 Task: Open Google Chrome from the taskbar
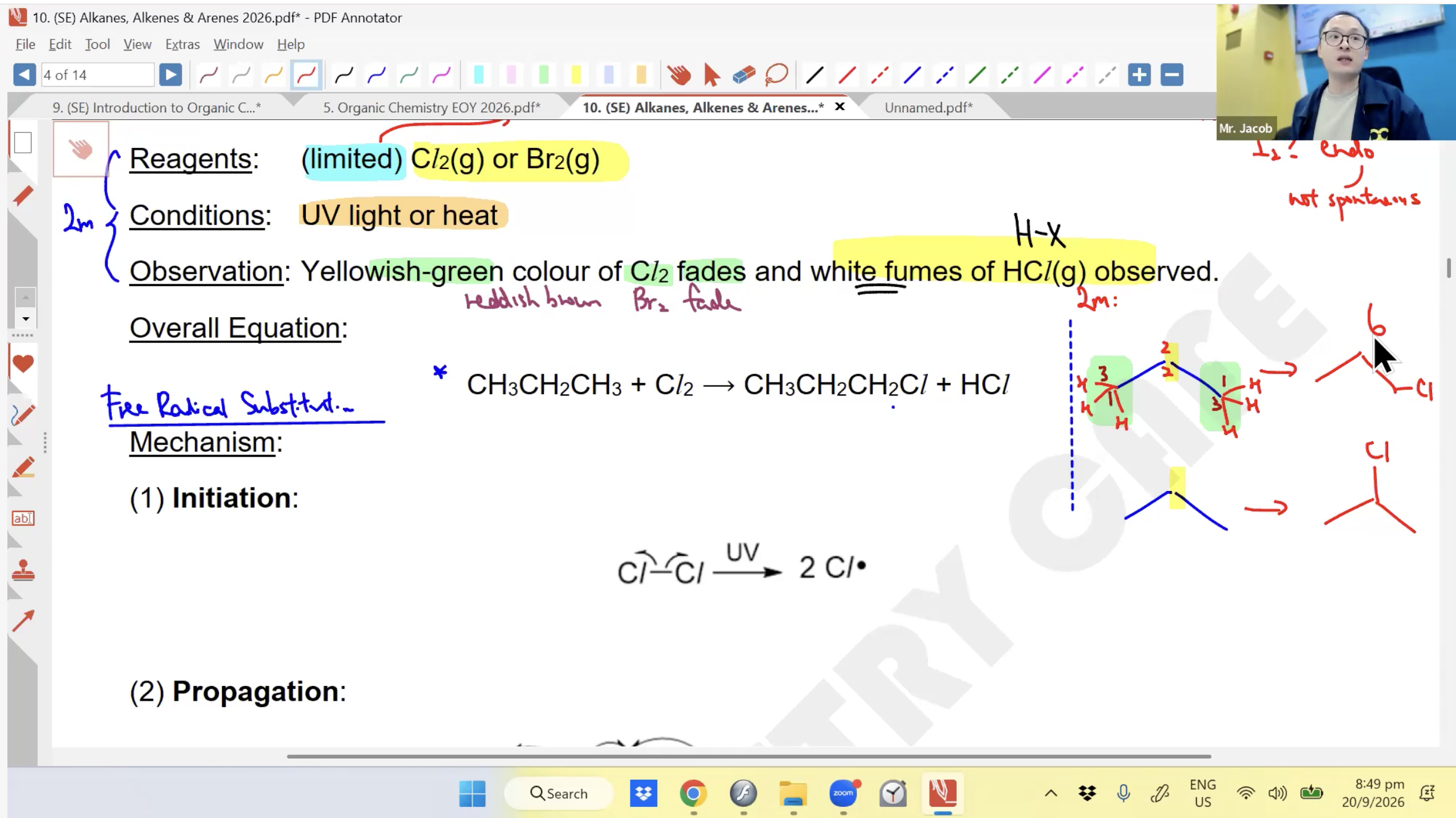click(693, 793)
